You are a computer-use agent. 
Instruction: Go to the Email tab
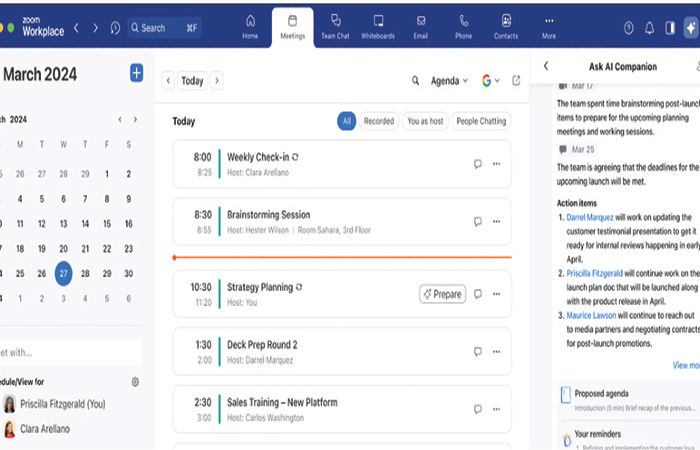[x=421, y=27]
